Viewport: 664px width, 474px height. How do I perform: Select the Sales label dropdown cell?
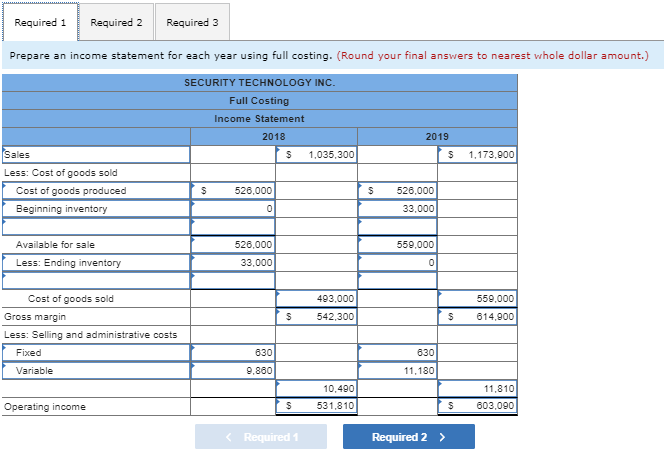click(96, 155)
